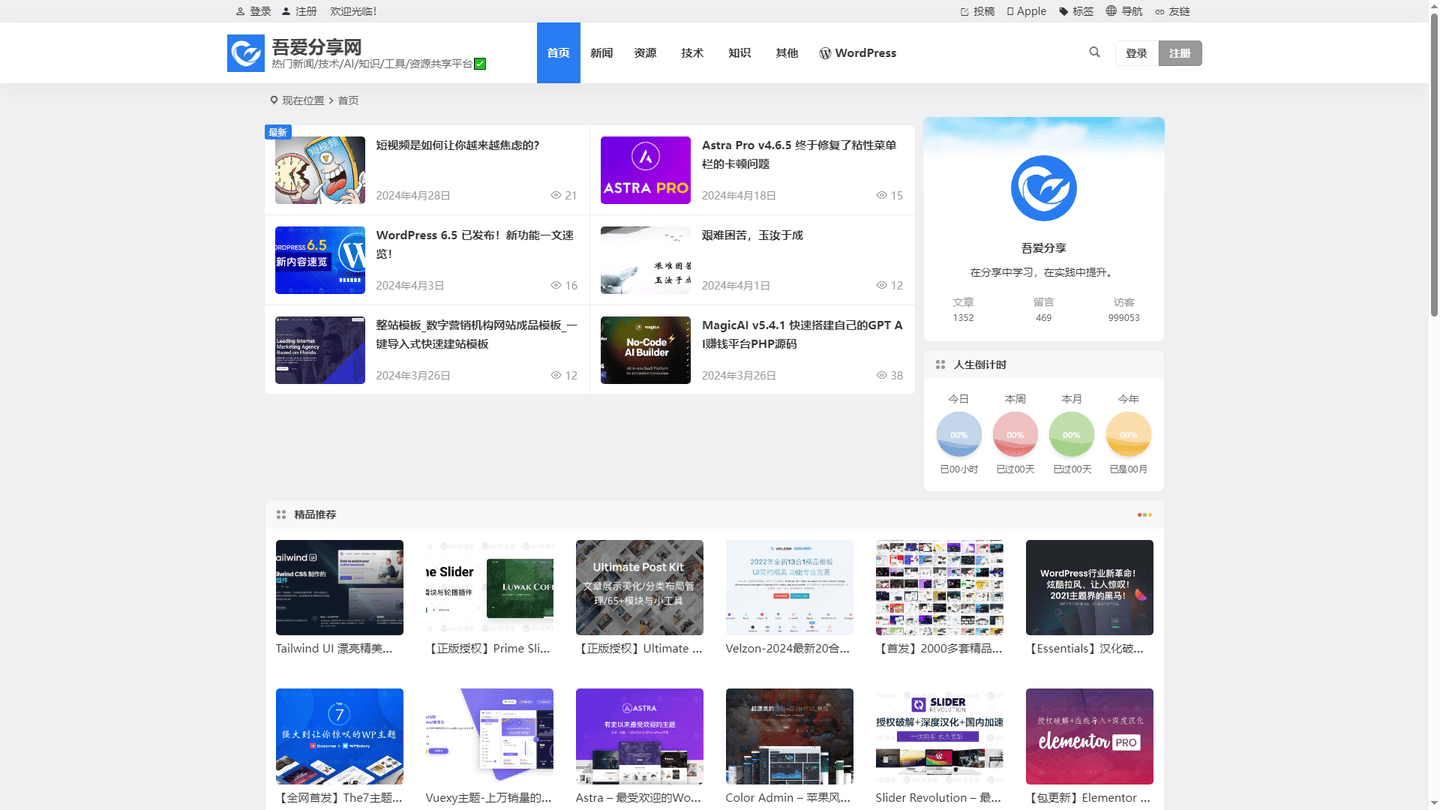1440x810 pixels.
Task: Open the 标签 tags link
Action: pos(1077,11)
